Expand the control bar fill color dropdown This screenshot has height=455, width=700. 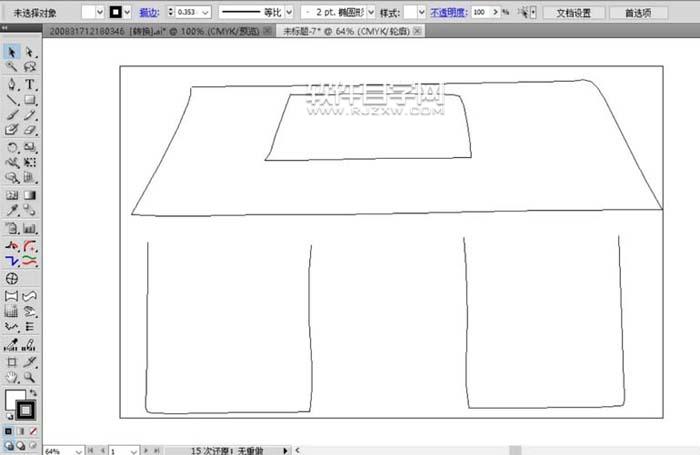coord(100,13)
